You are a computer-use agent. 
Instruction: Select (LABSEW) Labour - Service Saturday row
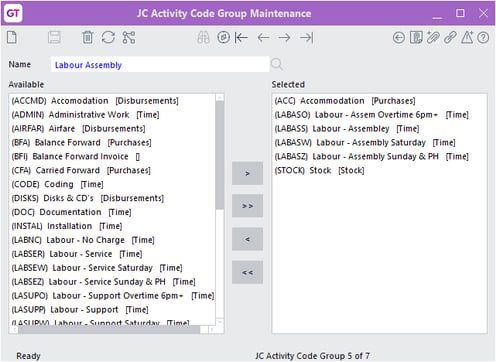113,268
